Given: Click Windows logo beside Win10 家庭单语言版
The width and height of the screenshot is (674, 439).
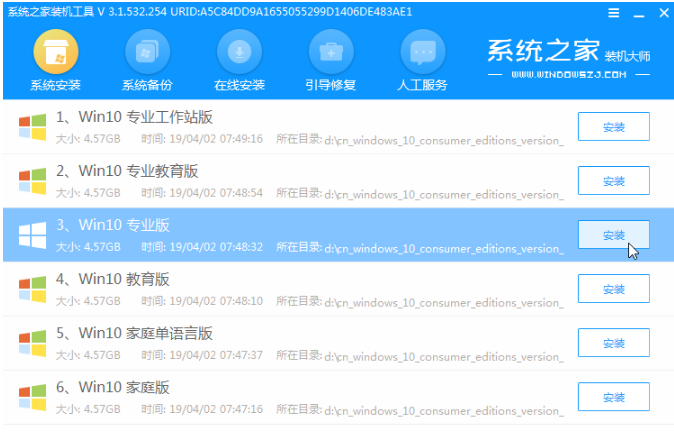Looking at the screenshot, I should coord(33,344).
